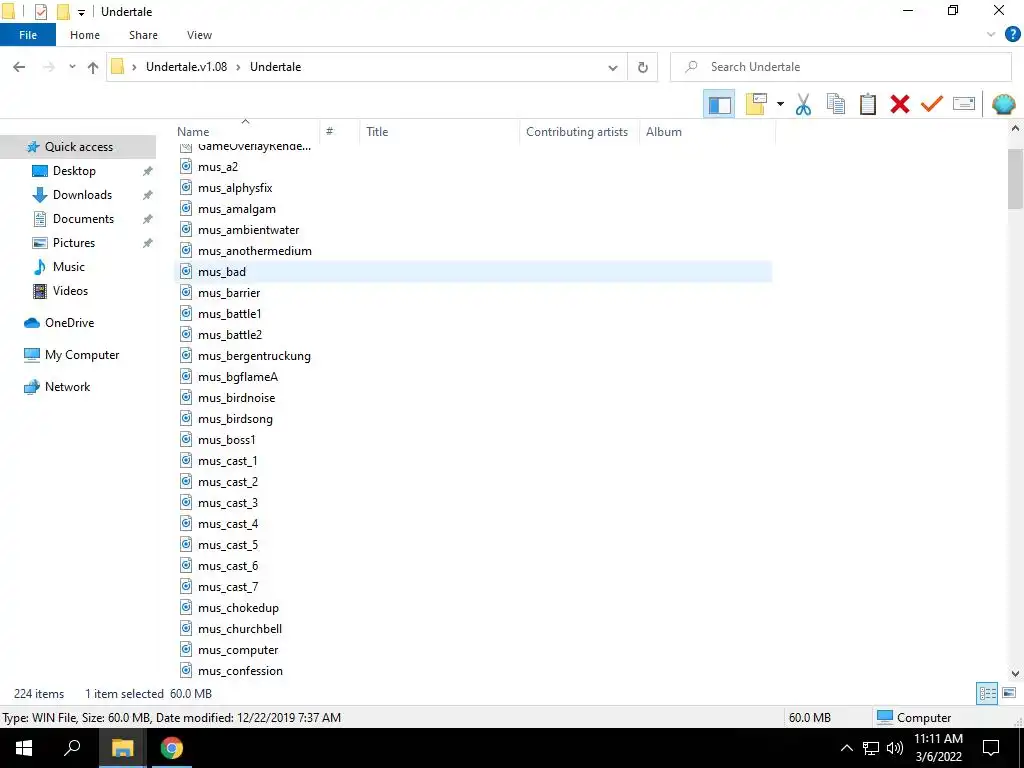Toggle the navigation pane toolbar button
This screenshot has width=1024, height=768.
pos(719,104)
